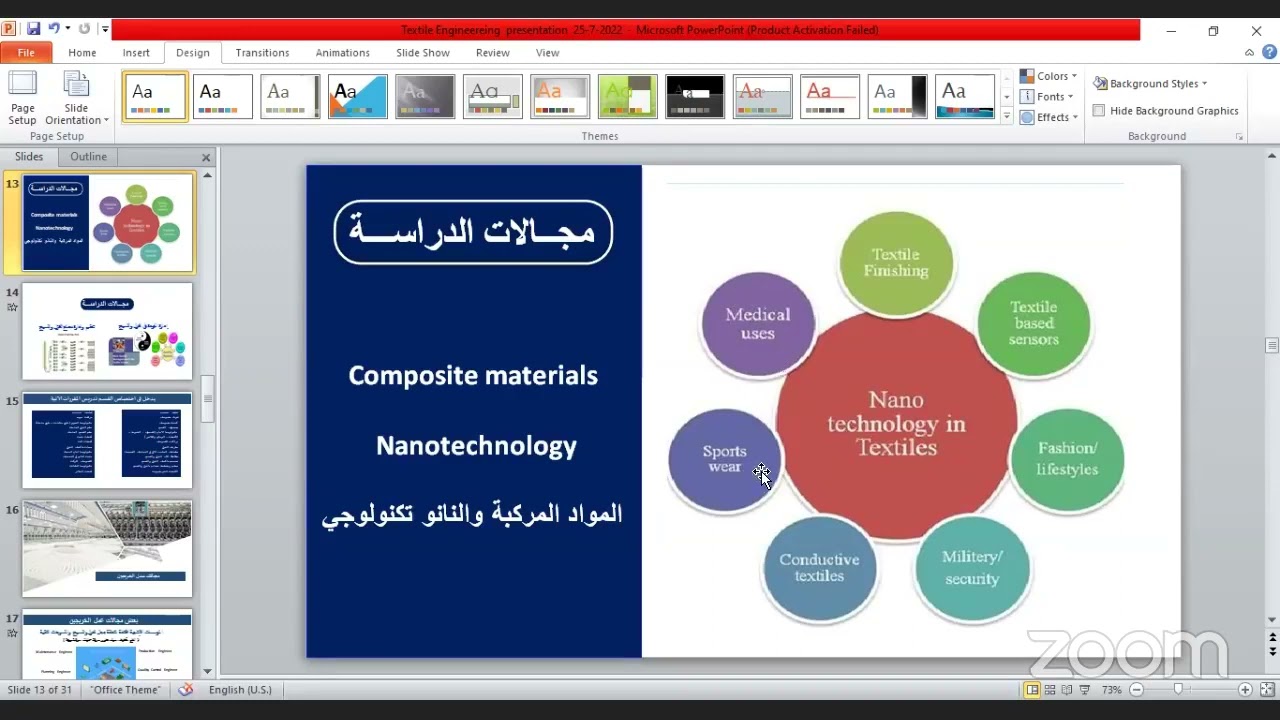The height and width of the screenshot is (720, 1280).
Task: Switch to Slide Sorter view icon
Action: 1050,690
